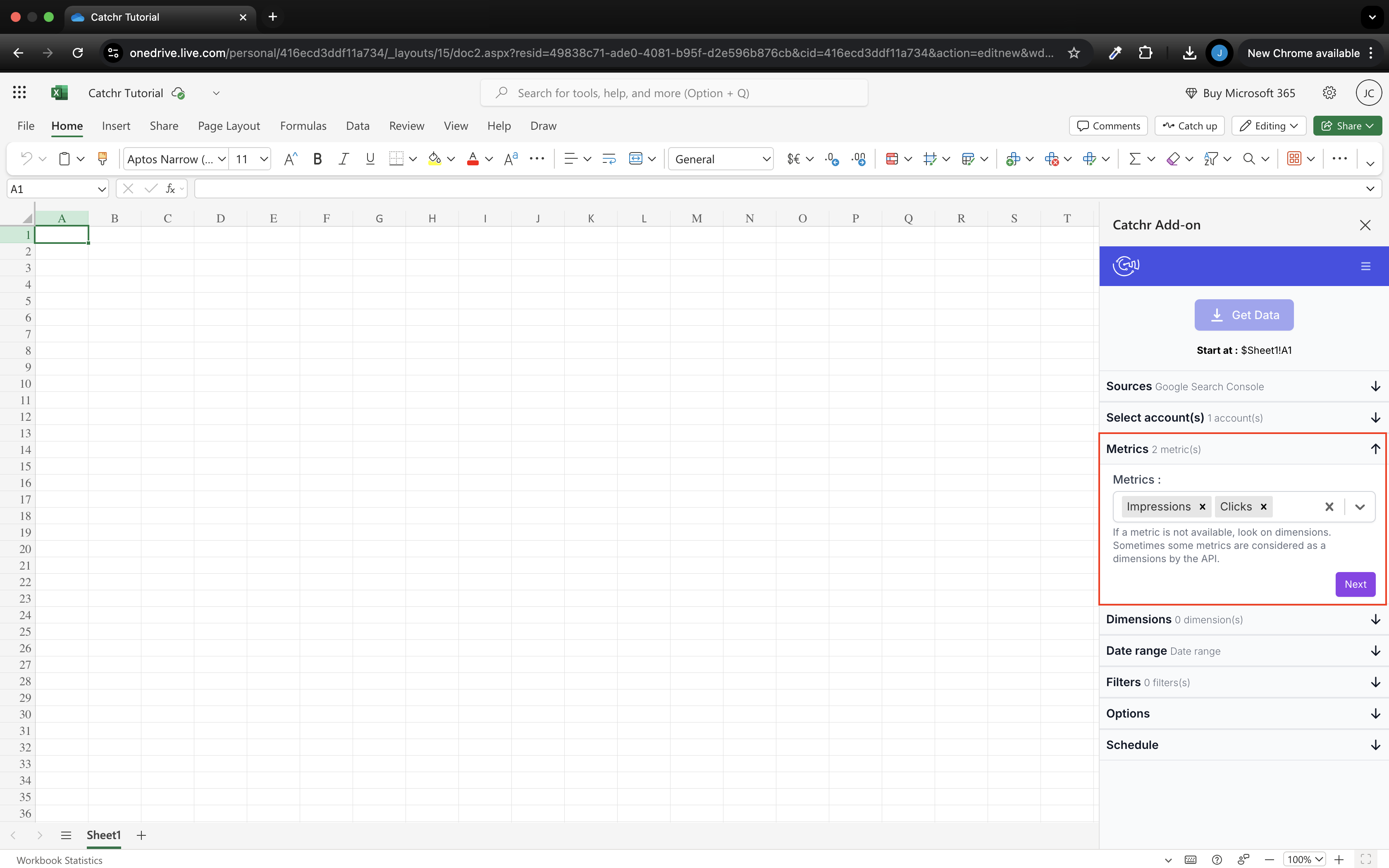Click the zoom in plus button
This screenshot has width=1389, height=868.
[x=1339, y=859]
